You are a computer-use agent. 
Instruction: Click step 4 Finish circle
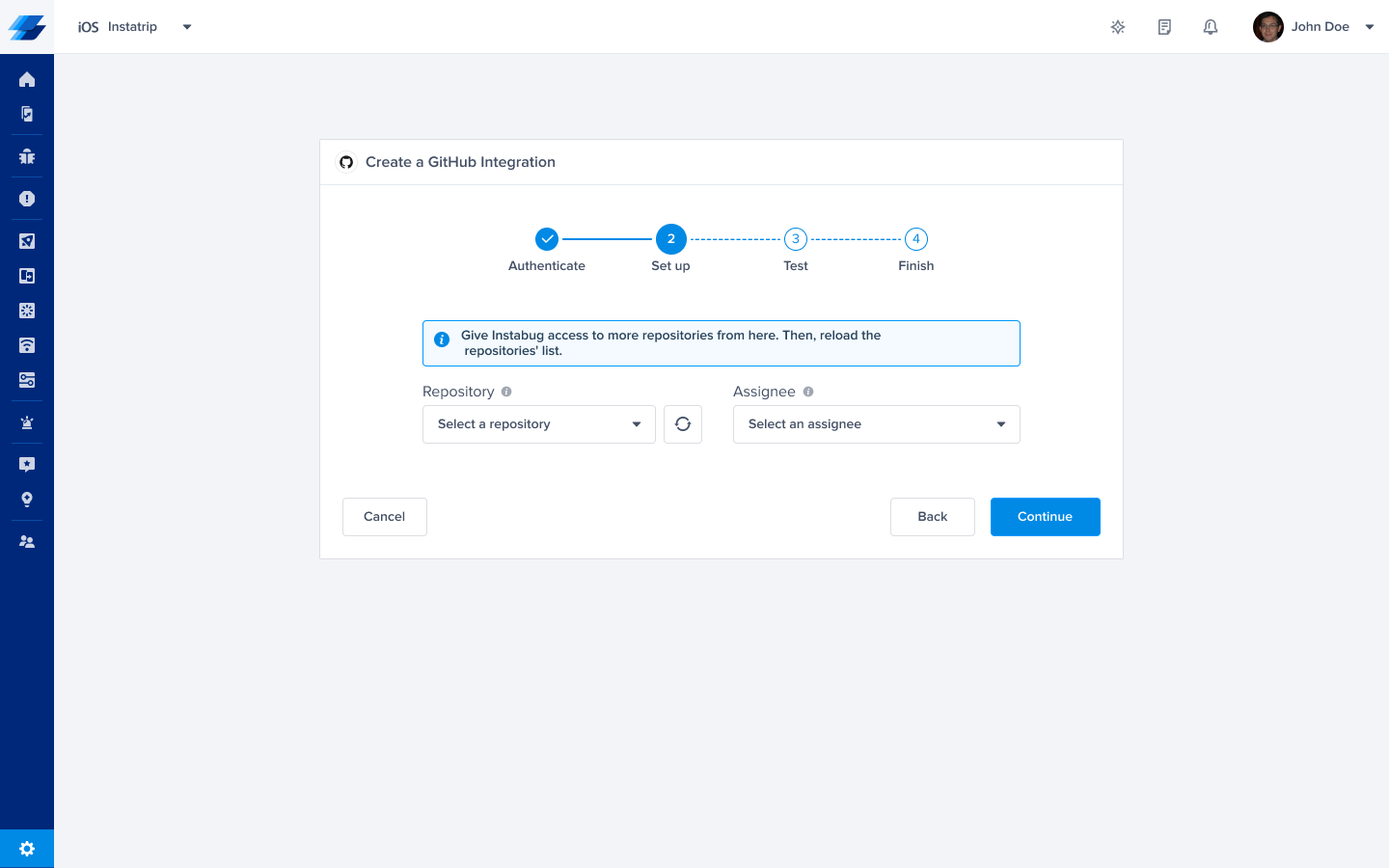click(916, 239)
